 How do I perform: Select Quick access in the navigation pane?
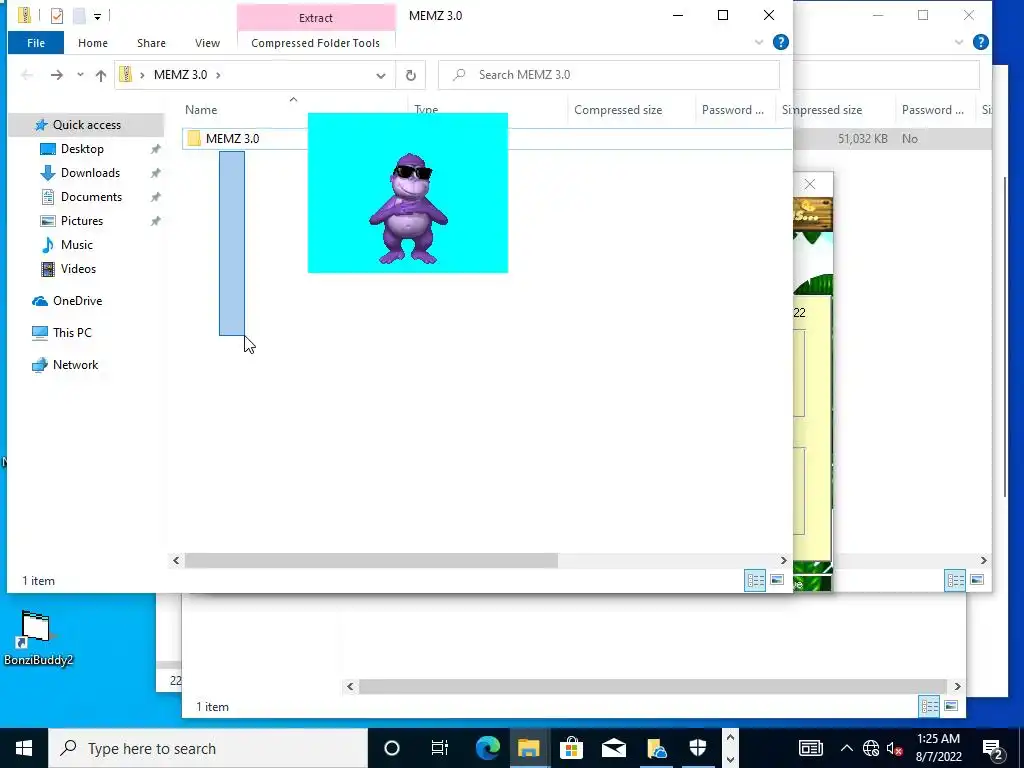[x=86, y=125]
